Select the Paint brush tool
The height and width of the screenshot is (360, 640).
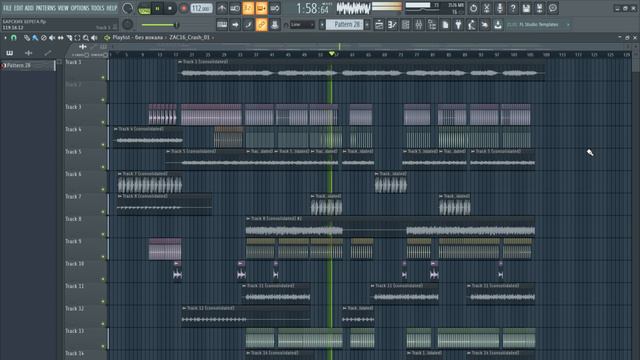35,38
